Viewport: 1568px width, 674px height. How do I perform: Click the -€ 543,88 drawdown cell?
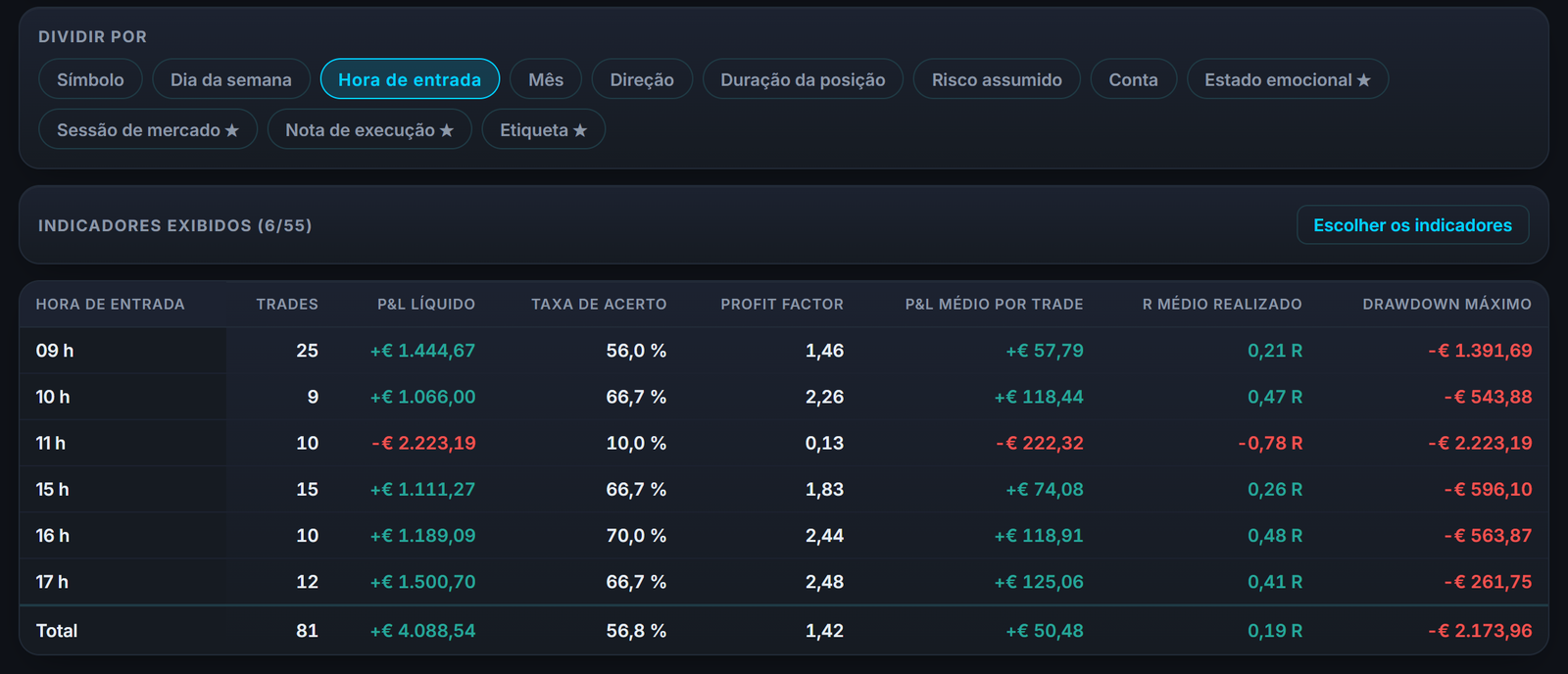1488,397
